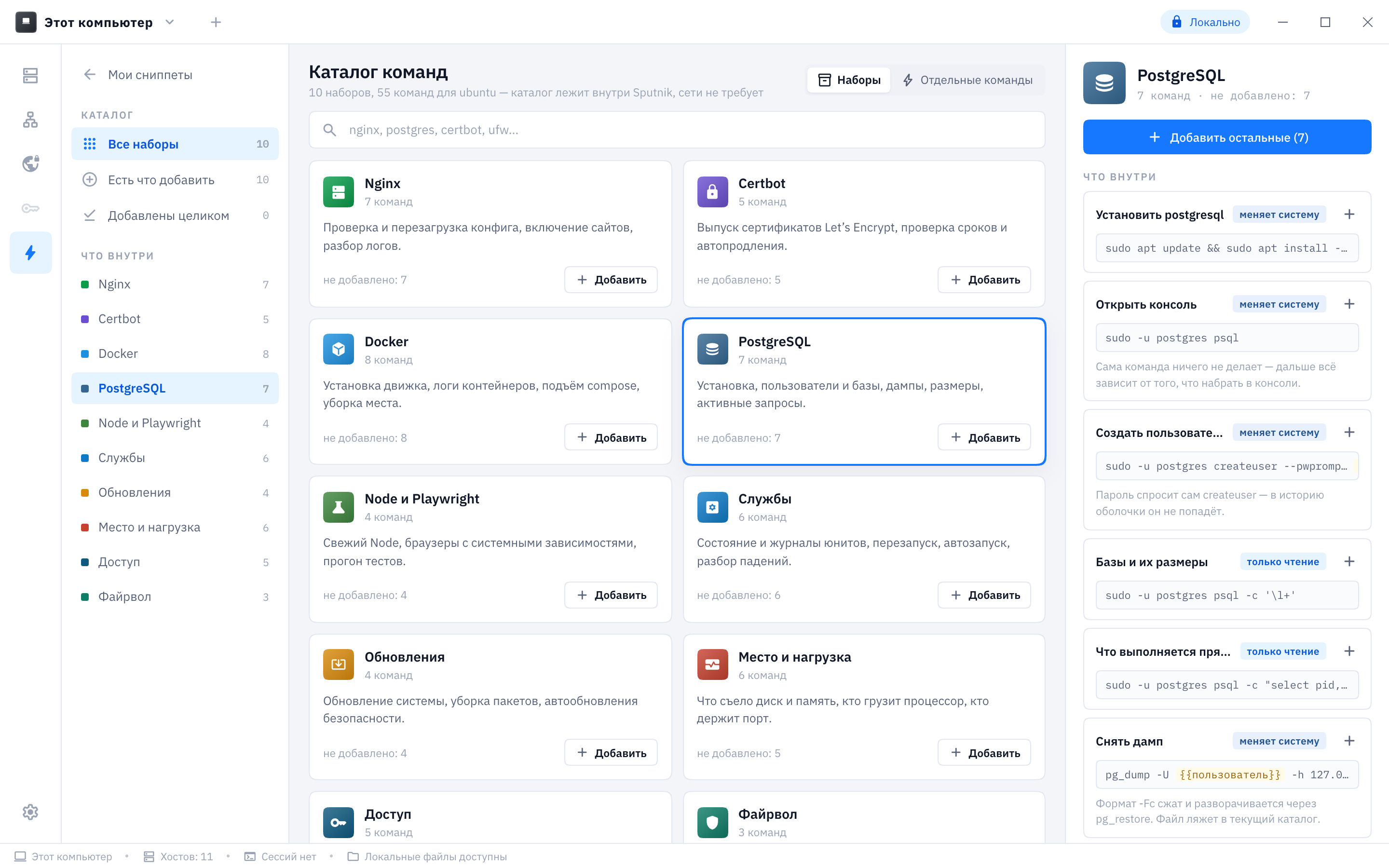1389x868 pixels.
Task: Add the Node и Playwright set
Action: tap(611, 596)
